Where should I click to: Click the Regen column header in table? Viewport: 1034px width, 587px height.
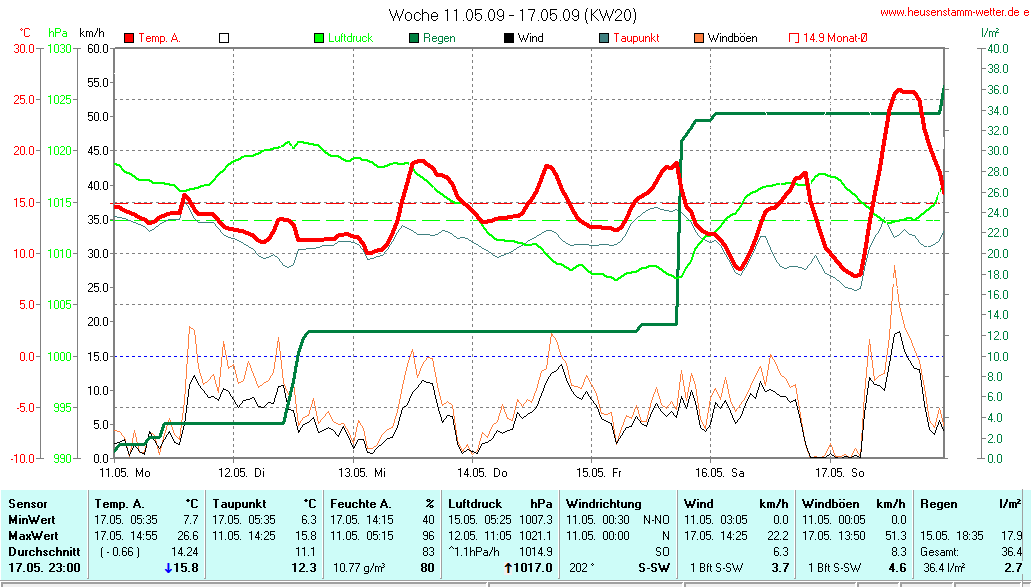pyautogui.click(x=938, y=504)
